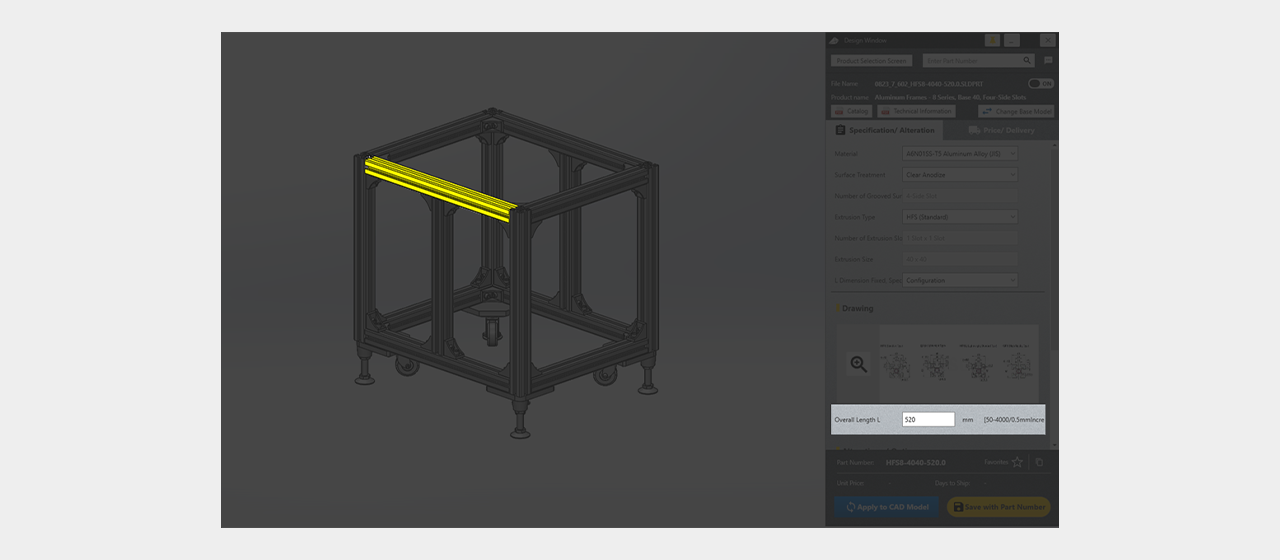Viewport: 1280px width, 560px height.
Task: Open Technical Information document
Action: pos(916,111)
